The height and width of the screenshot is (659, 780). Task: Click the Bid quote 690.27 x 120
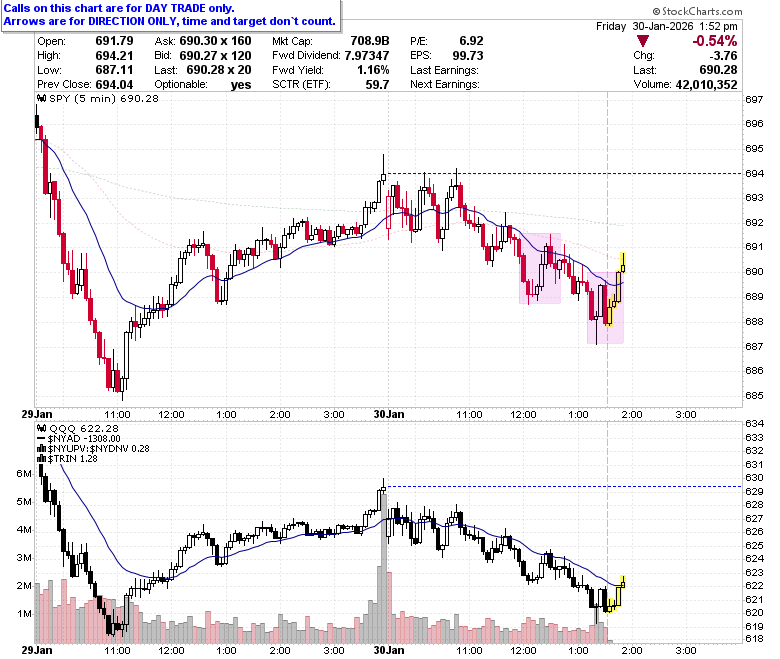(215, 55)
